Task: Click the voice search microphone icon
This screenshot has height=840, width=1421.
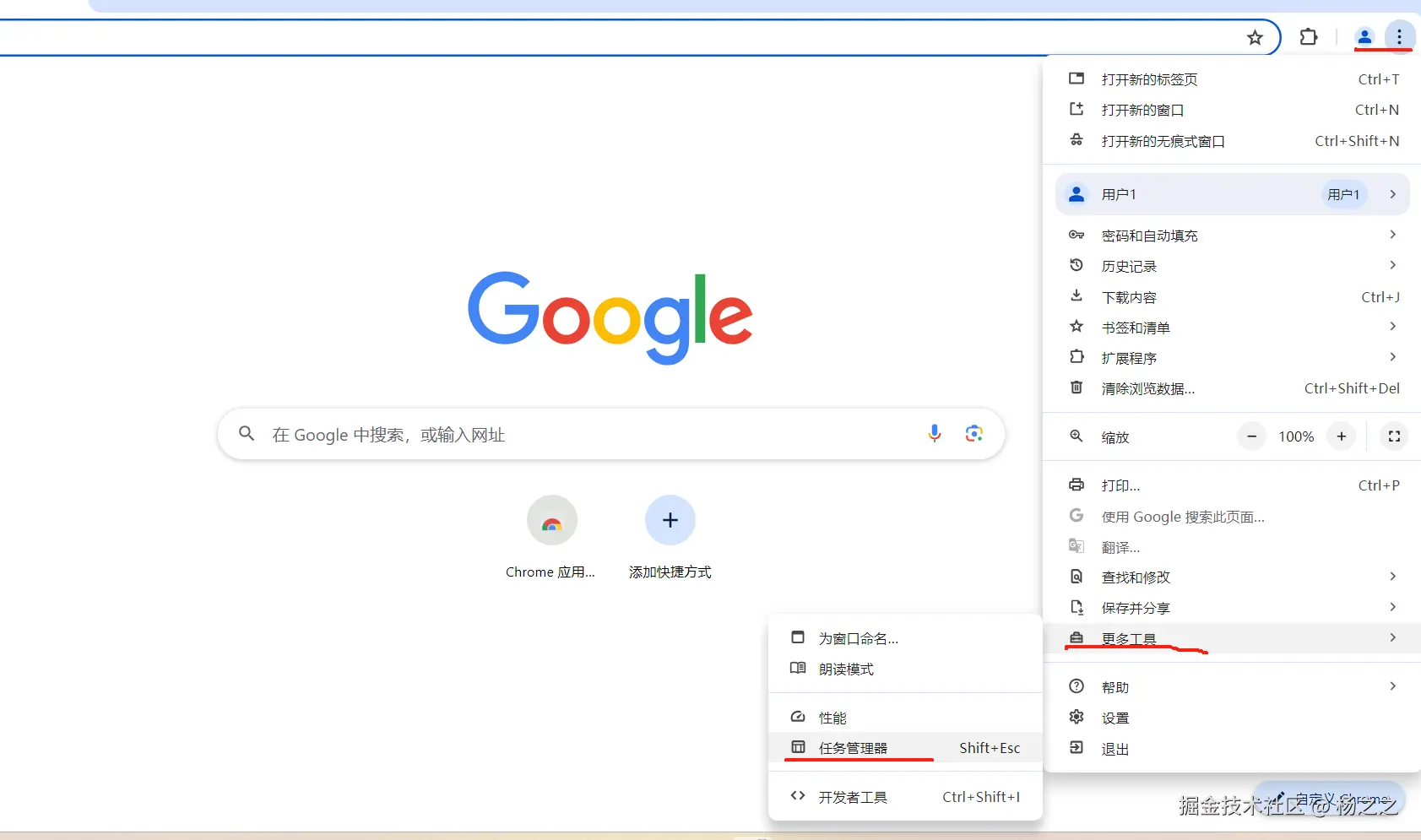Action: (x=935, y=433)
